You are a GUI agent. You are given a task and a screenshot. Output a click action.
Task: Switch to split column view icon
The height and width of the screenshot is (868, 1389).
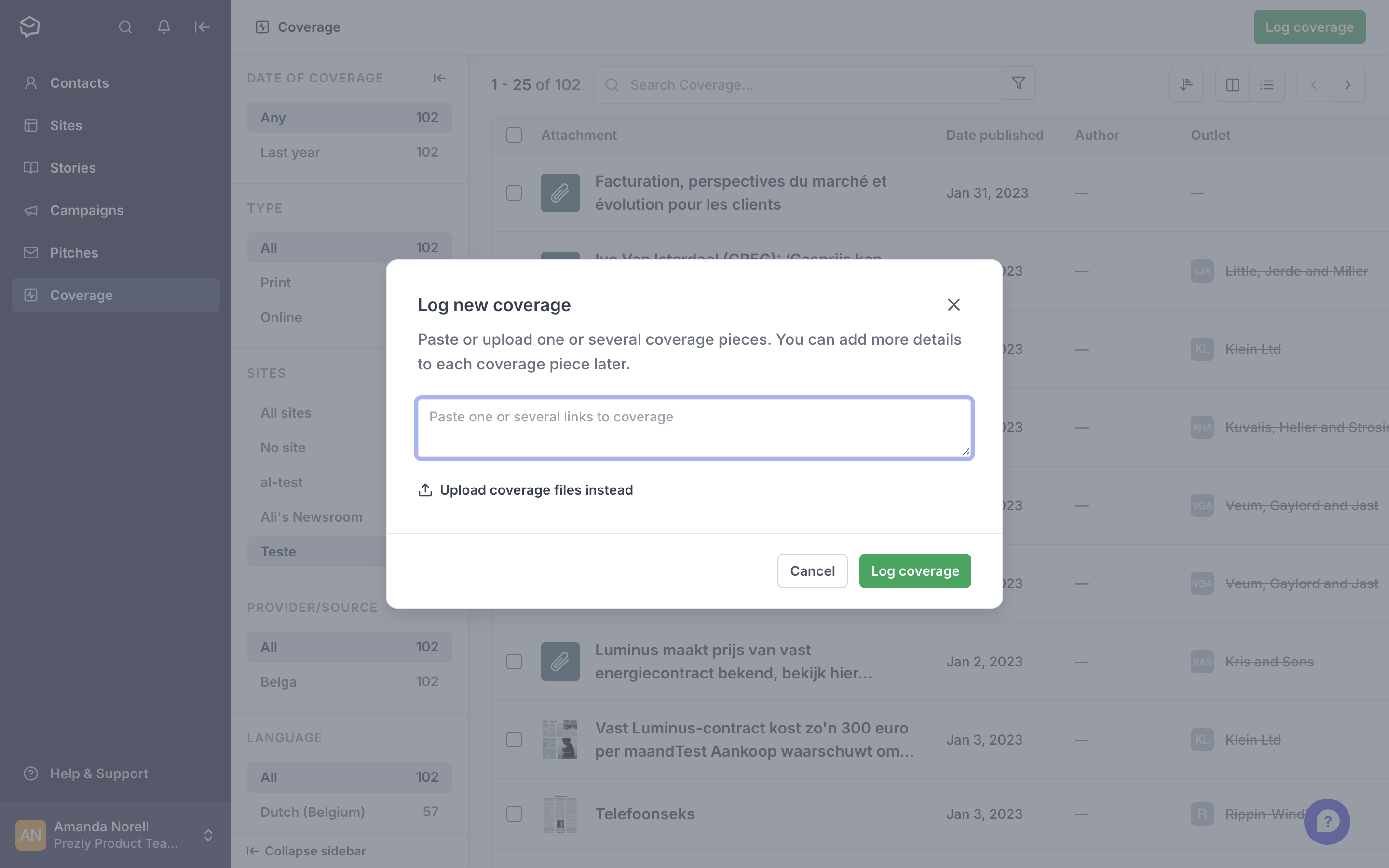tap(1232, 85)
